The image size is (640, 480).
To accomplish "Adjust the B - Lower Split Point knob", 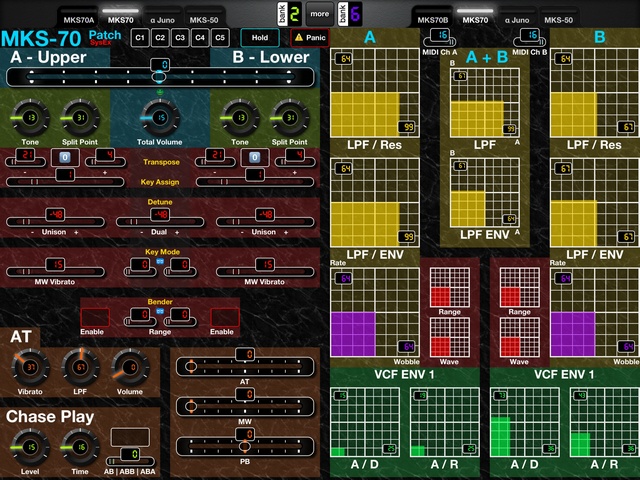I will 290,118.
